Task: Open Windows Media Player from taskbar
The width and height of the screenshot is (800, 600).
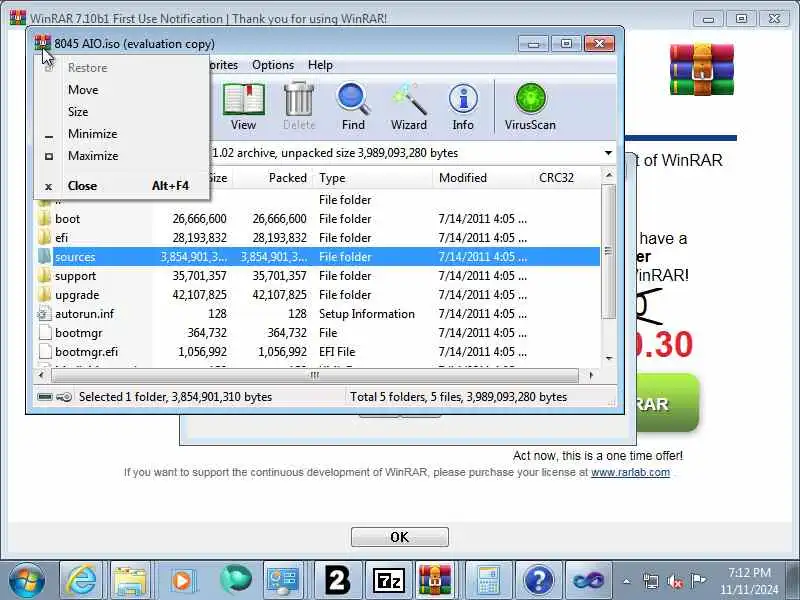Action: [x=183, y=580]
